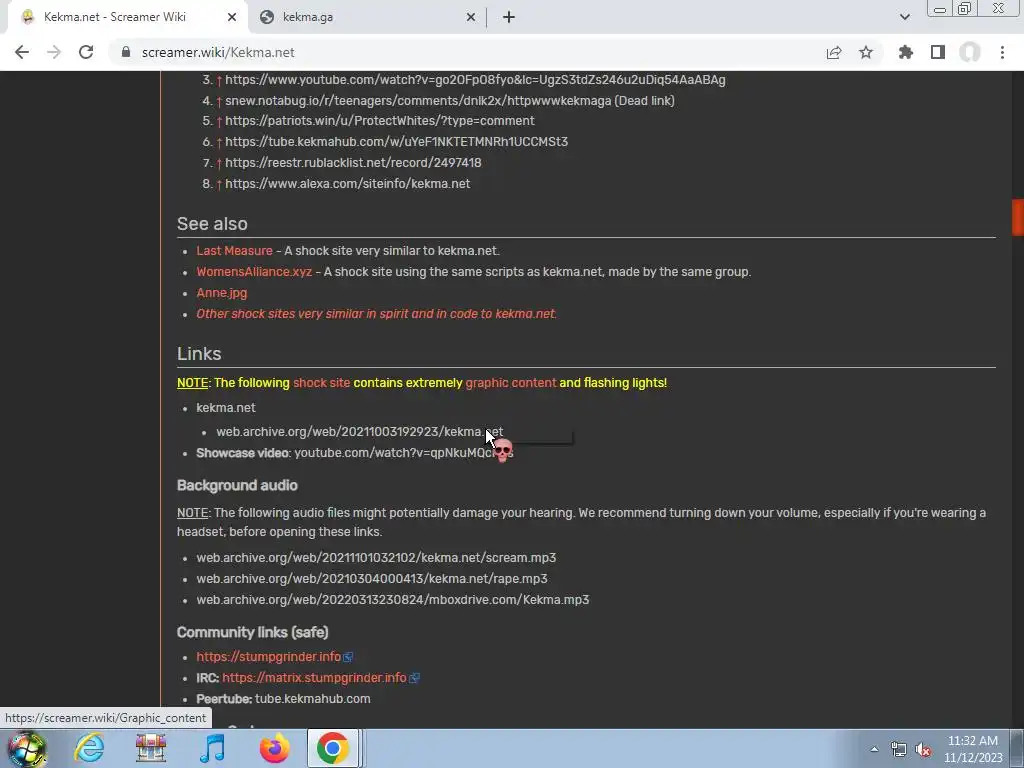Click the tube.kekmahub.com Peertube text
This screenshot has height=768, width=1024.
[x=312, y=699]
